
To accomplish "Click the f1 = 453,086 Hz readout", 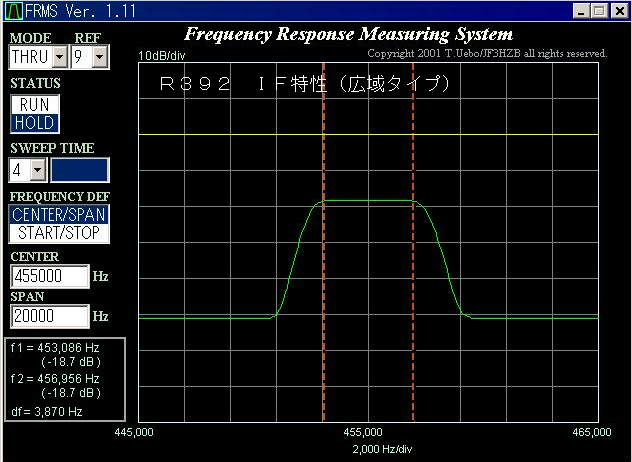I will [55, 348].
